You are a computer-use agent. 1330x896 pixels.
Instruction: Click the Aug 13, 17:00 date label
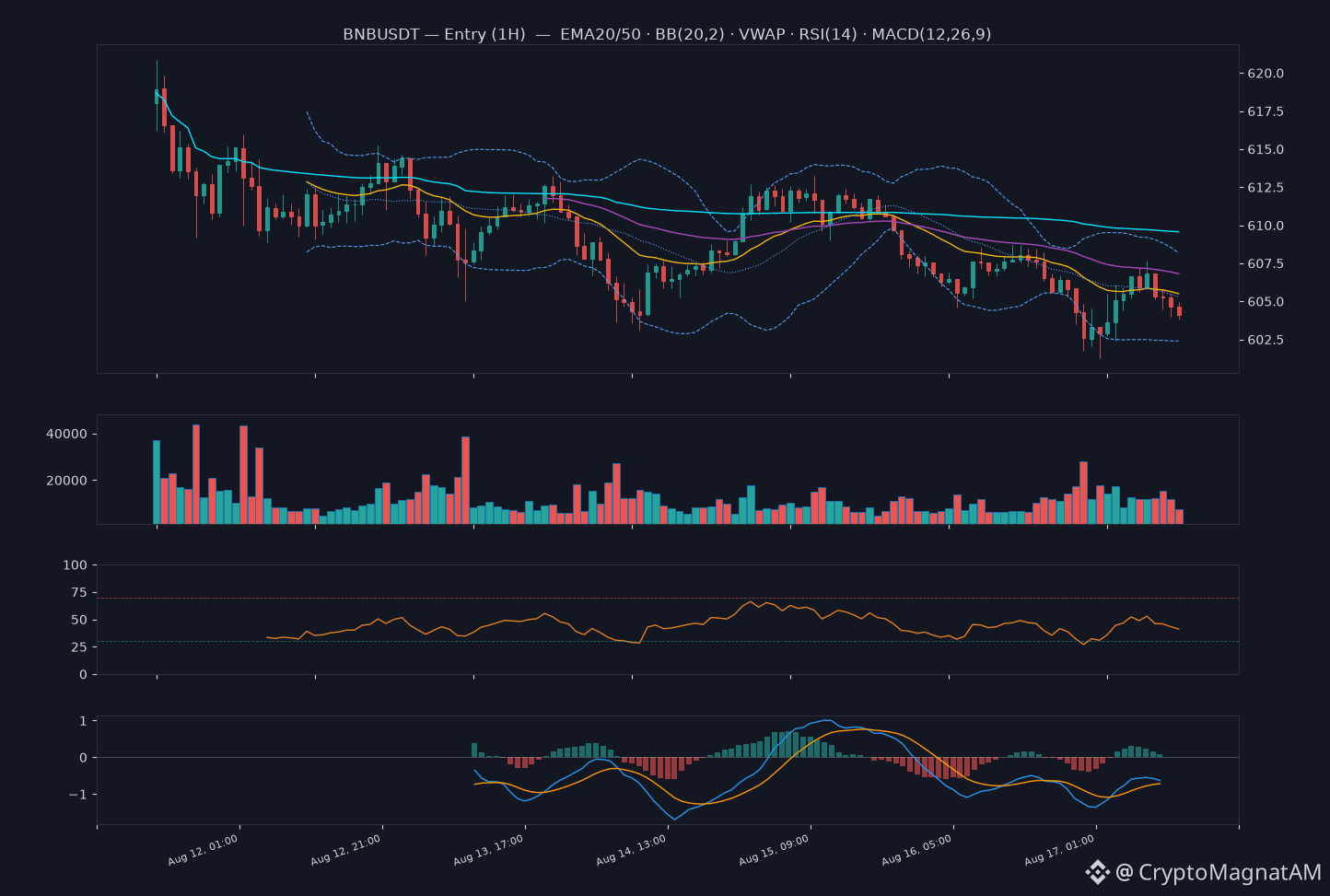pos(489,850)
